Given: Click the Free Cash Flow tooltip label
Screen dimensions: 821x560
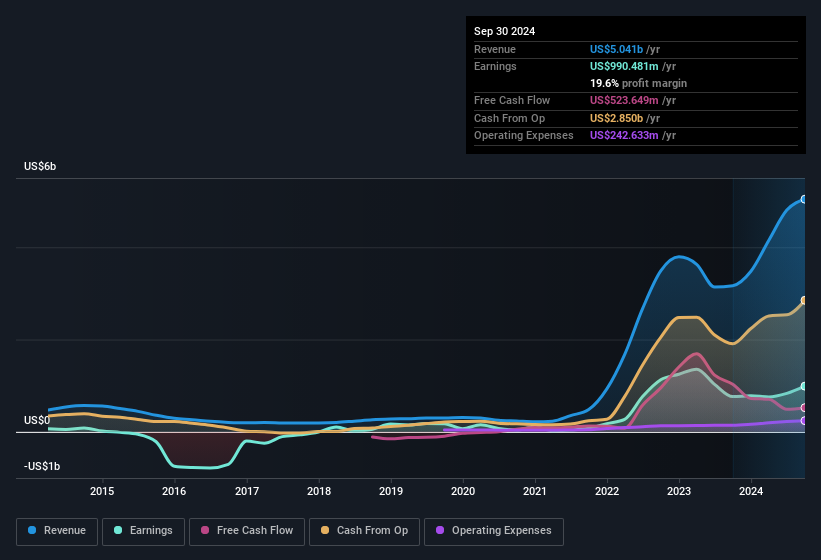Looking at the screenshot, I should coord(512,100).
